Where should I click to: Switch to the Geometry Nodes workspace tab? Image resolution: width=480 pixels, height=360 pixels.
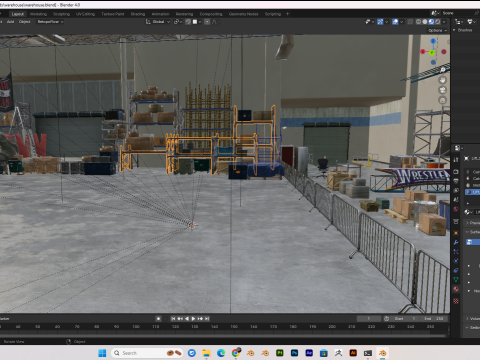pyautogui.click(x=243, y=14)
